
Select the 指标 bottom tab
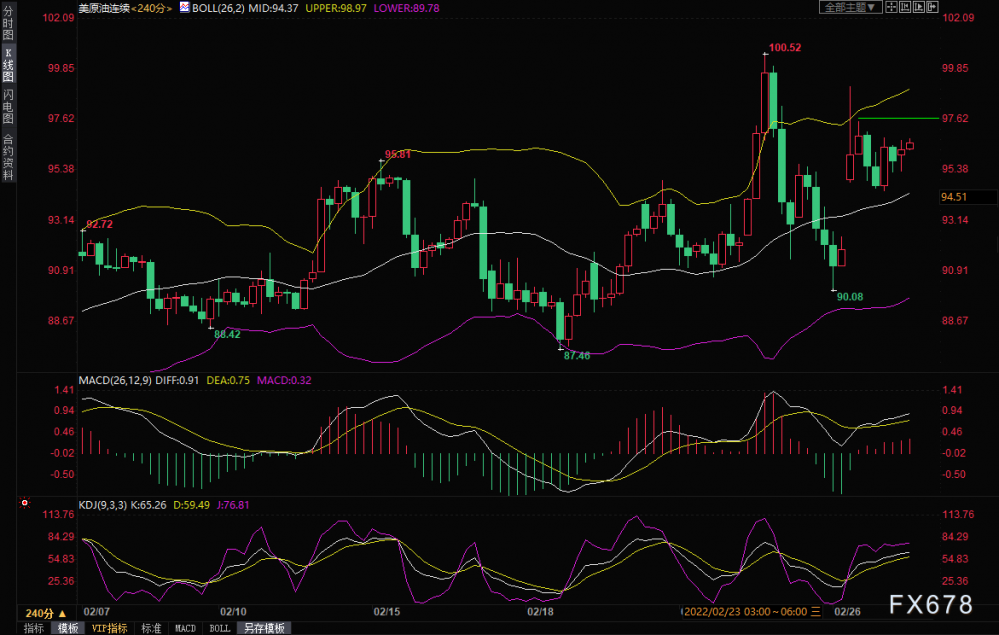click(x=34, y=629)
